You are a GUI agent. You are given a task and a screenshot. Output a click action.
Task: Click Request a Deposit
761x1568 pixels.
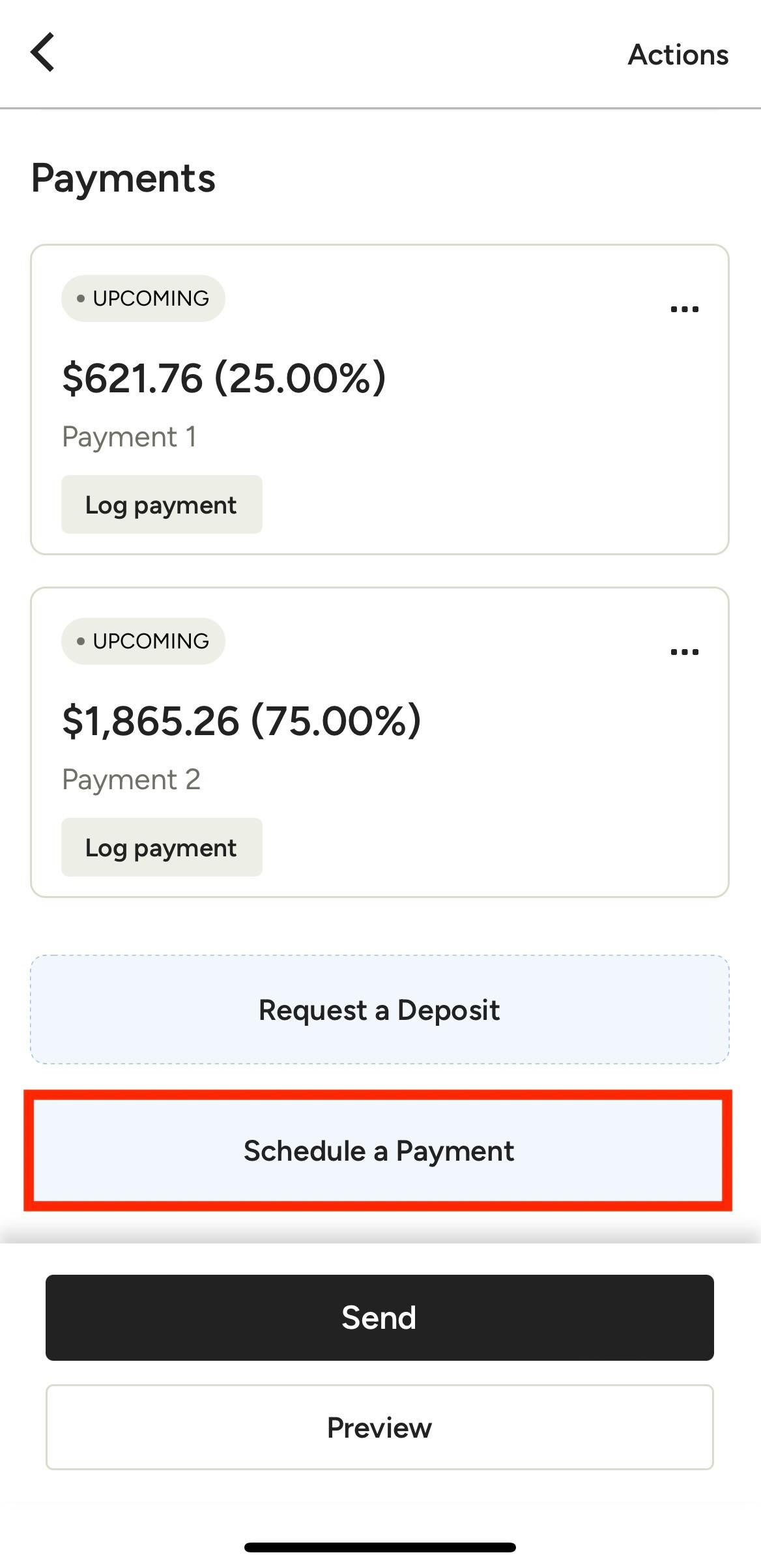coord(379,1010)
